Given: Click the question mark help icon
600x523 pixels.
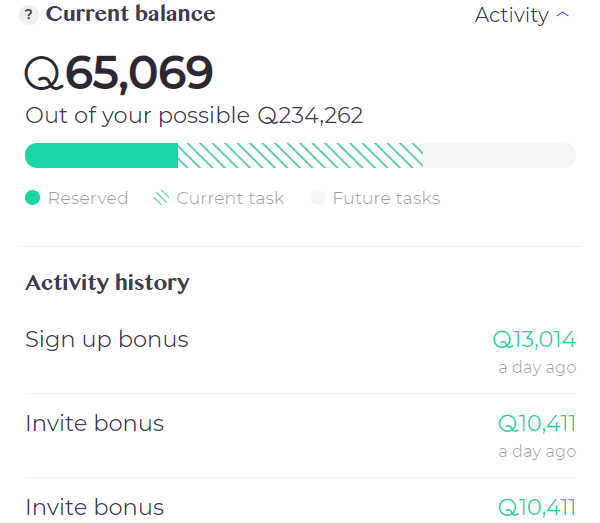Looking at the screenshot, I should pyautogui.click(x=29, y=15).
